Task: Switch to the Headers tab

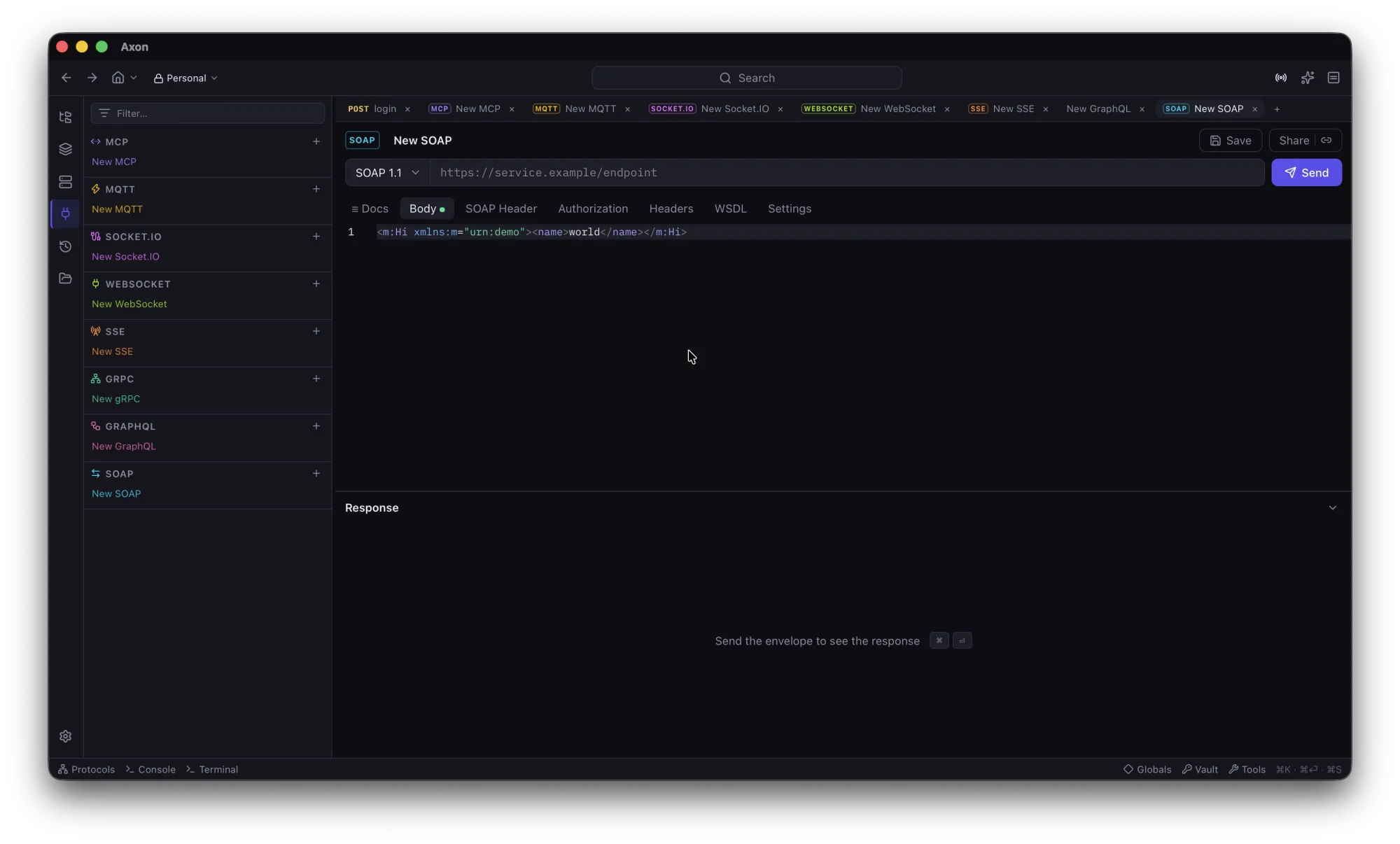Action: [671, 209]
